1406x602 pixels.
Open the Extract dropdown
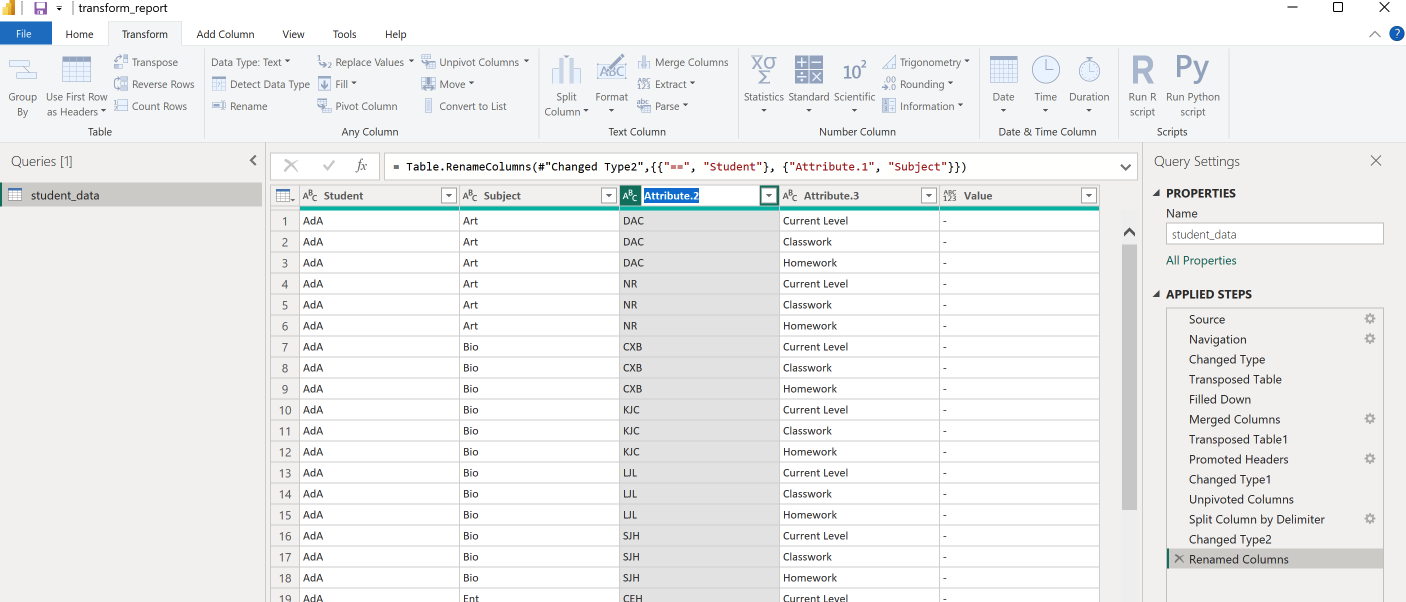[667, 84]
